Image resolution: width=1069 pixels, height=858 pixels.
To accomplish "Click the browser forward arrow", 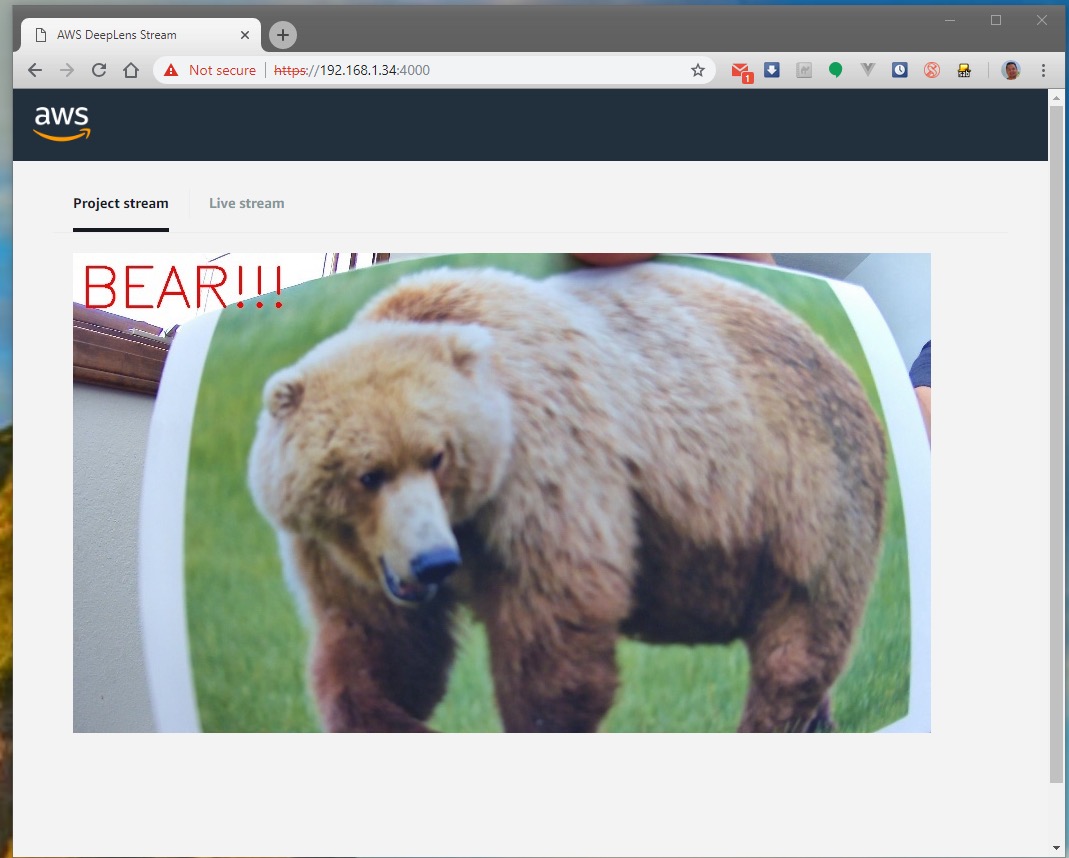I will (67, 70).
